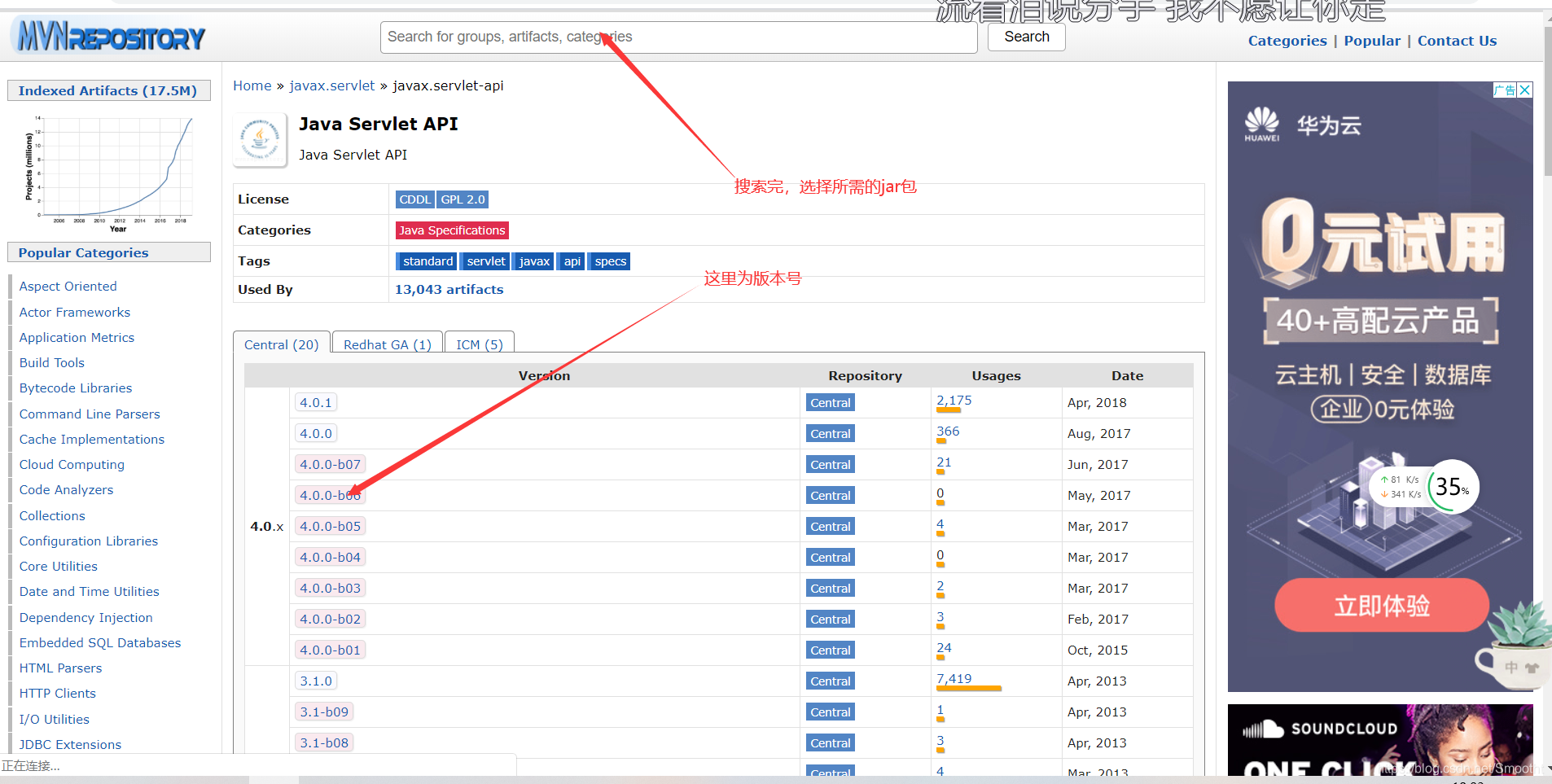The height and width of the screenshot is (784, 1552).
Task: Open the Cloud Computing category
Action: point(72,465)
